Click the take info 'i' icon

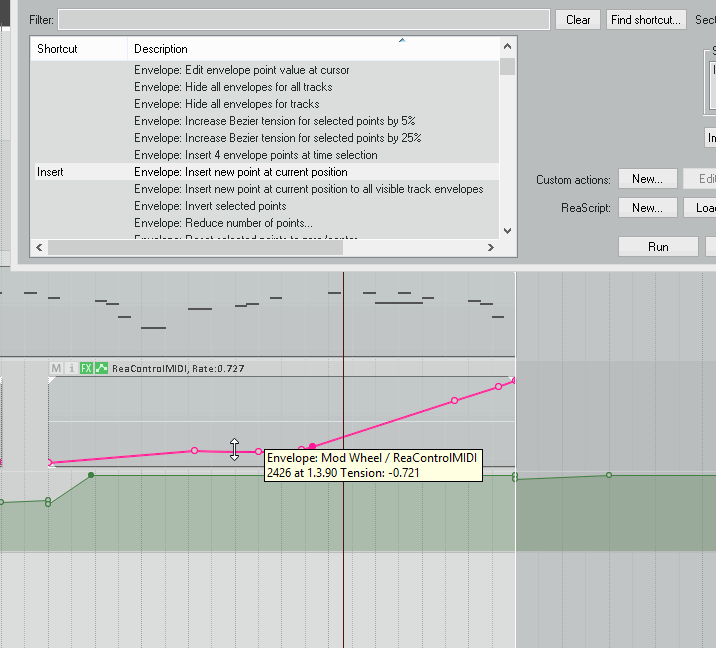point(71,368)
